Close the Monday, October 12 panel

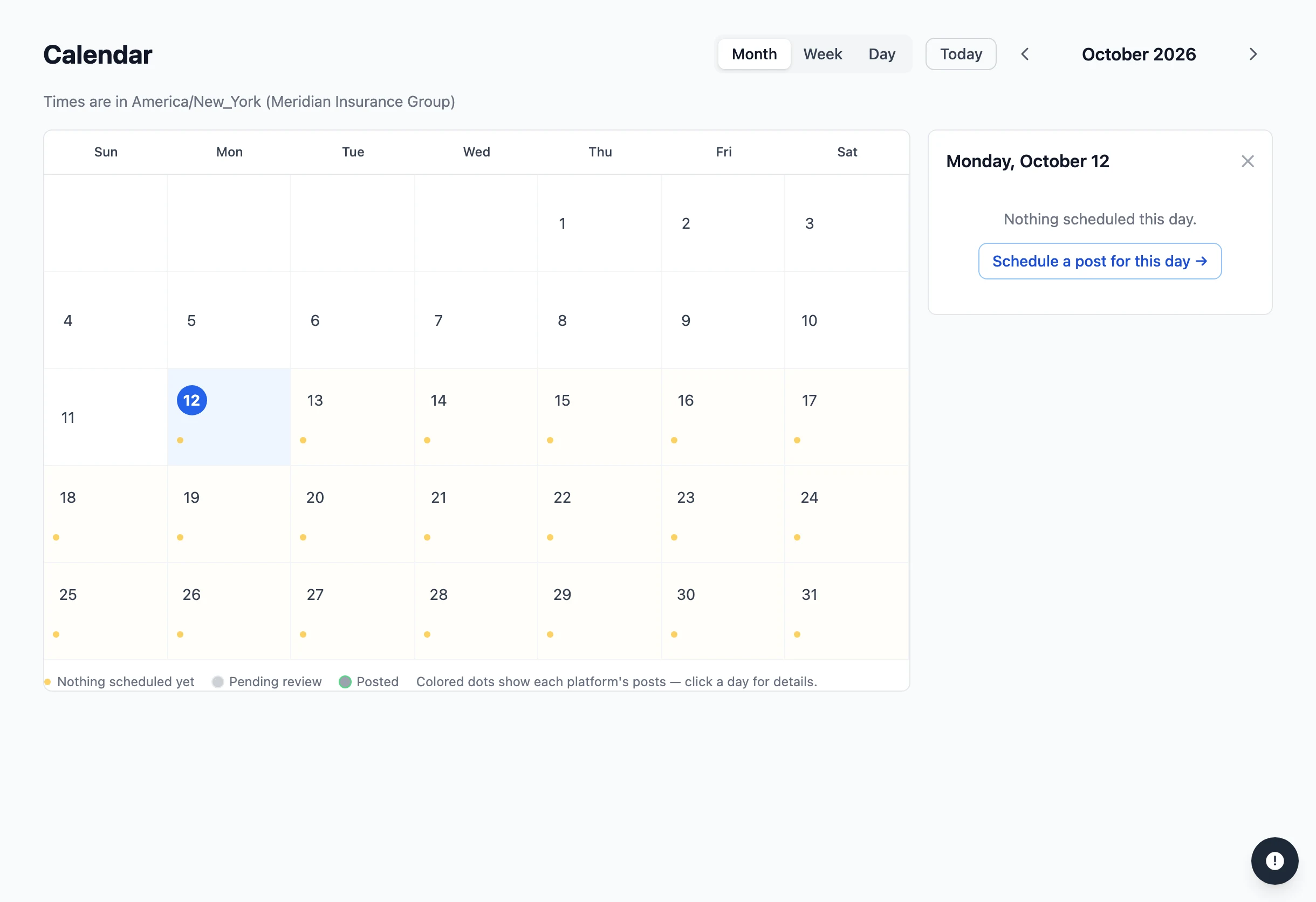(x=1248, y=161)
